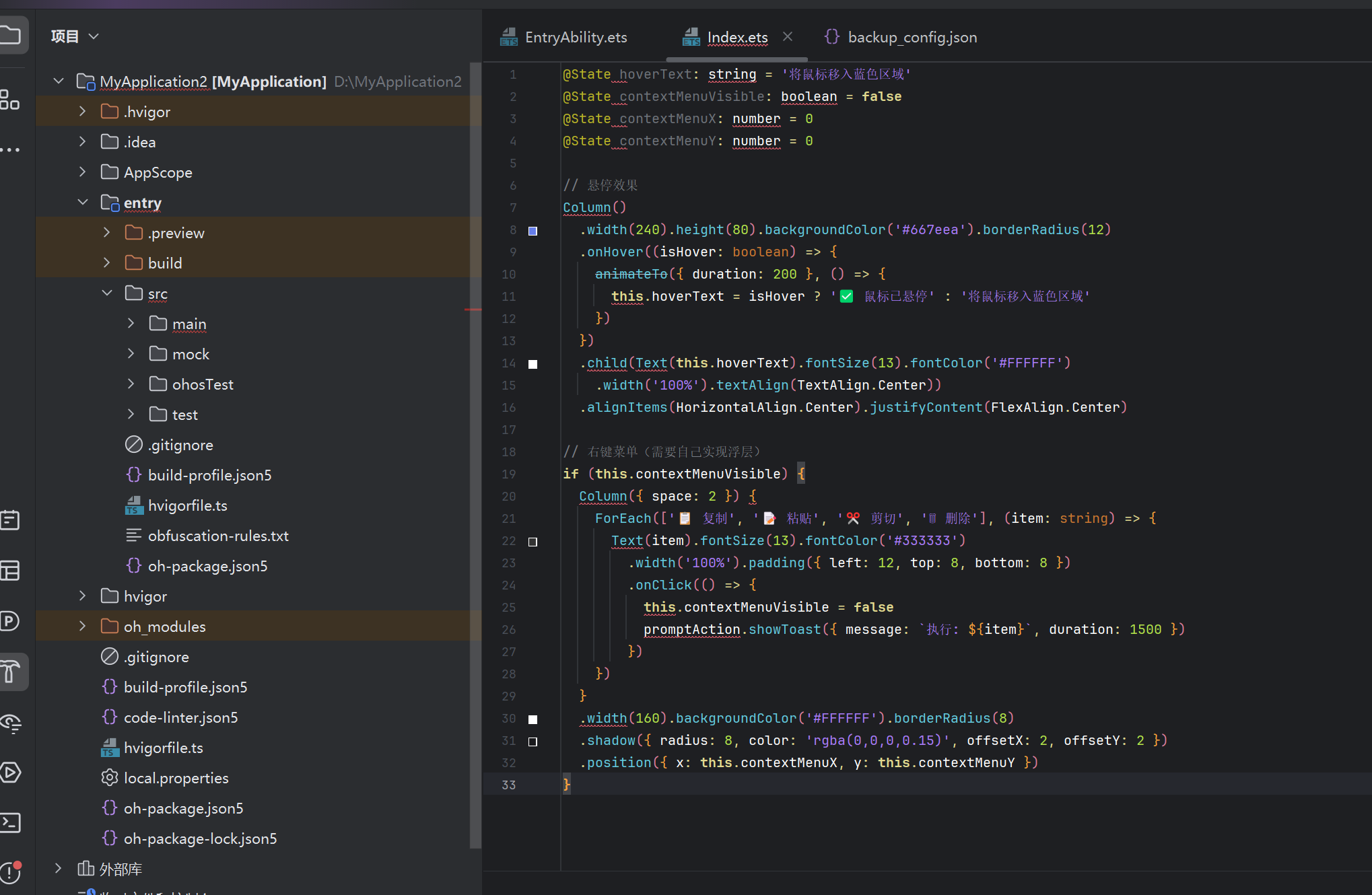
Task: Open the Profiler P circle icon
Action: [10, 620]
